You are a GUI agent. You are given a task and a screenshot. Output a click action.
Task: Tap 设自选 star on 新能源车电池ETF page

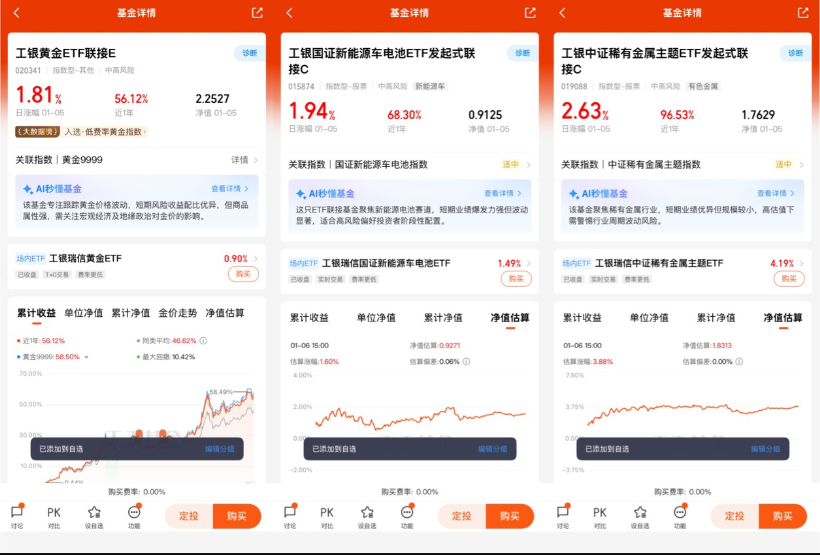coord(367,516)
